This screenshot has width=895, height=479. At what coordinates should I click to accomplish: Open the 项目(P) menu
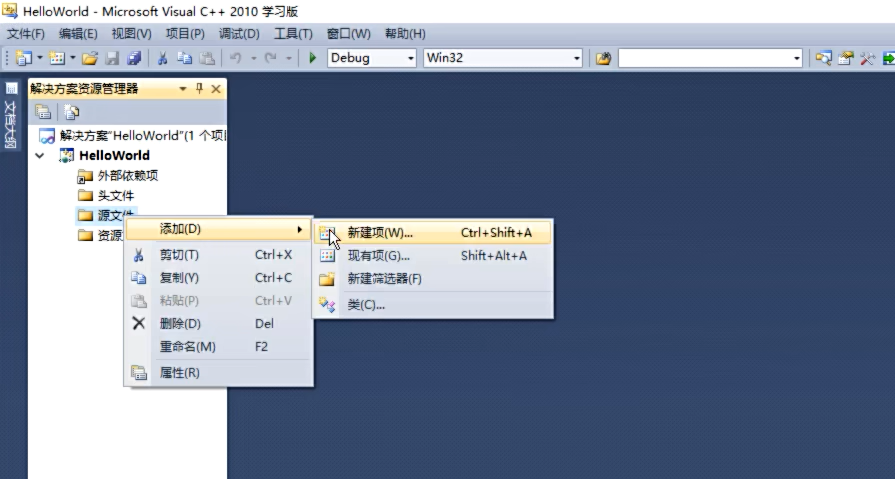tap(185, 34)
